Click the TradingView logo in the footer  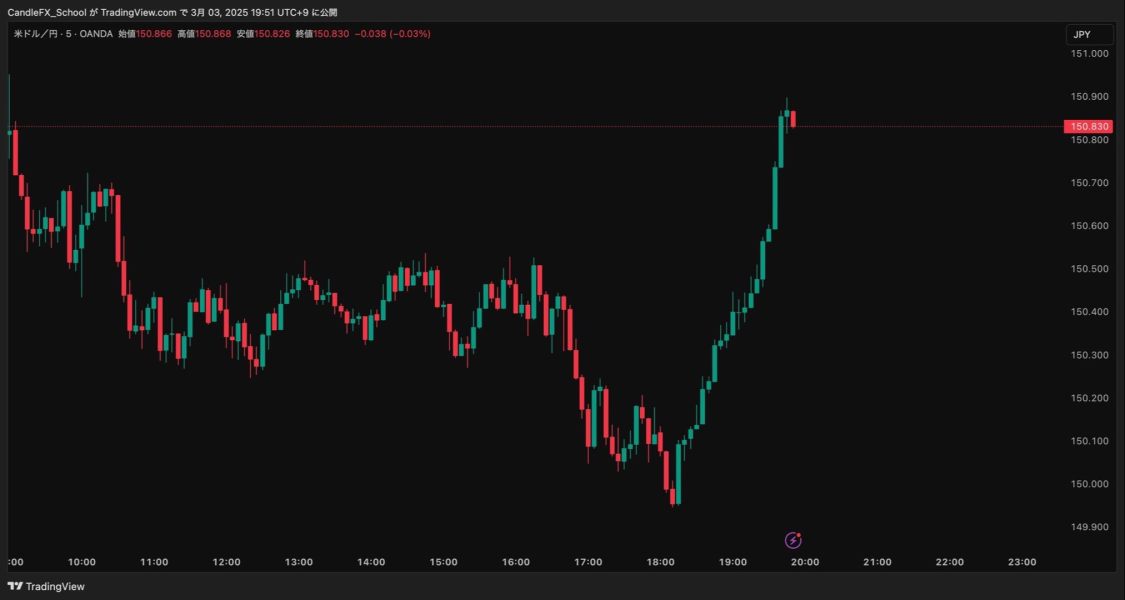click(x=46, y=586)
